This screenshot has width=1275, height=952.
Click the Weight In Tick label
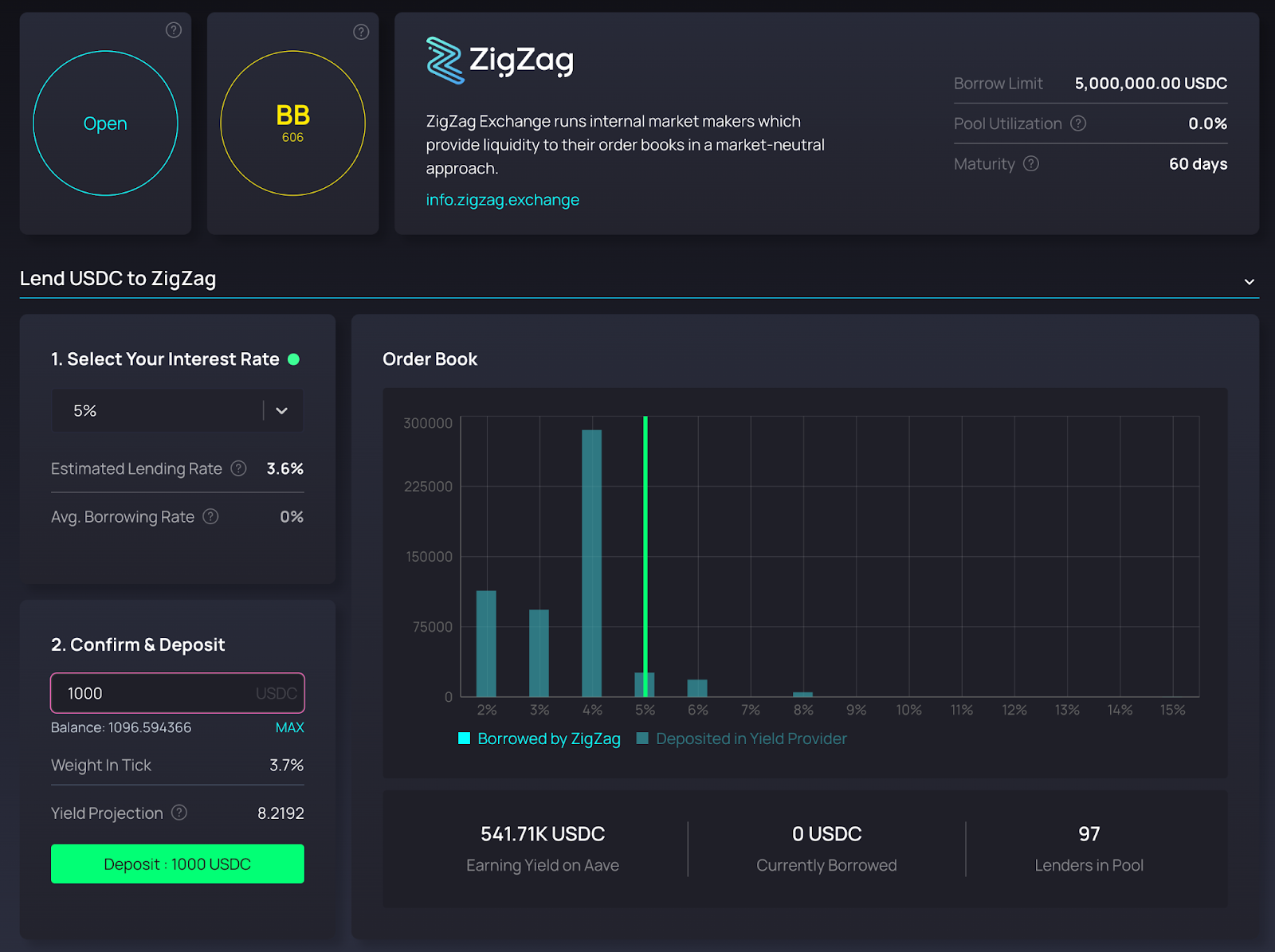[x=101, y=765]
